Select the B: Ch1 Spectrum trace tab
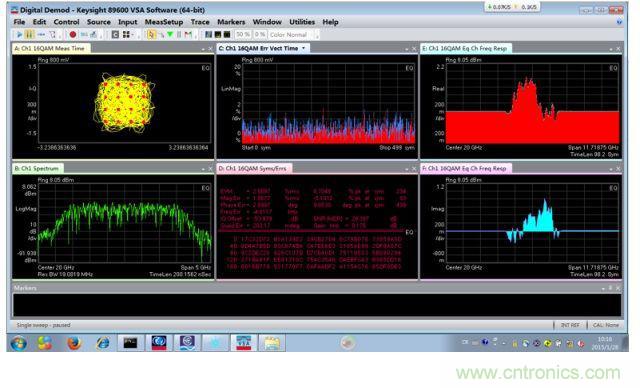Viewport: 640px width, 388px height. pyautogui.click(x=37, y=169)
